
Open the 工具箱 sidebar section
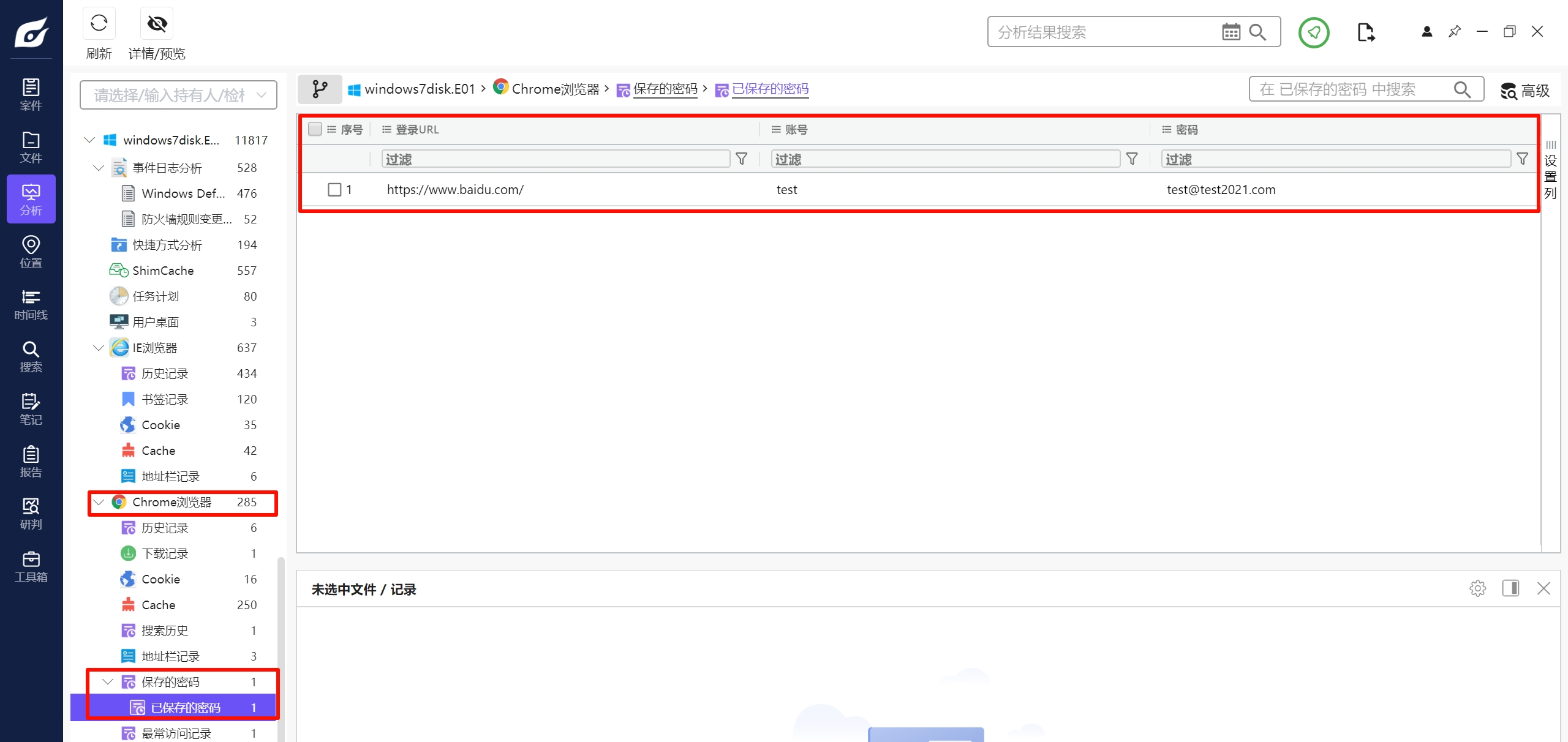click(x=31, y=566)
